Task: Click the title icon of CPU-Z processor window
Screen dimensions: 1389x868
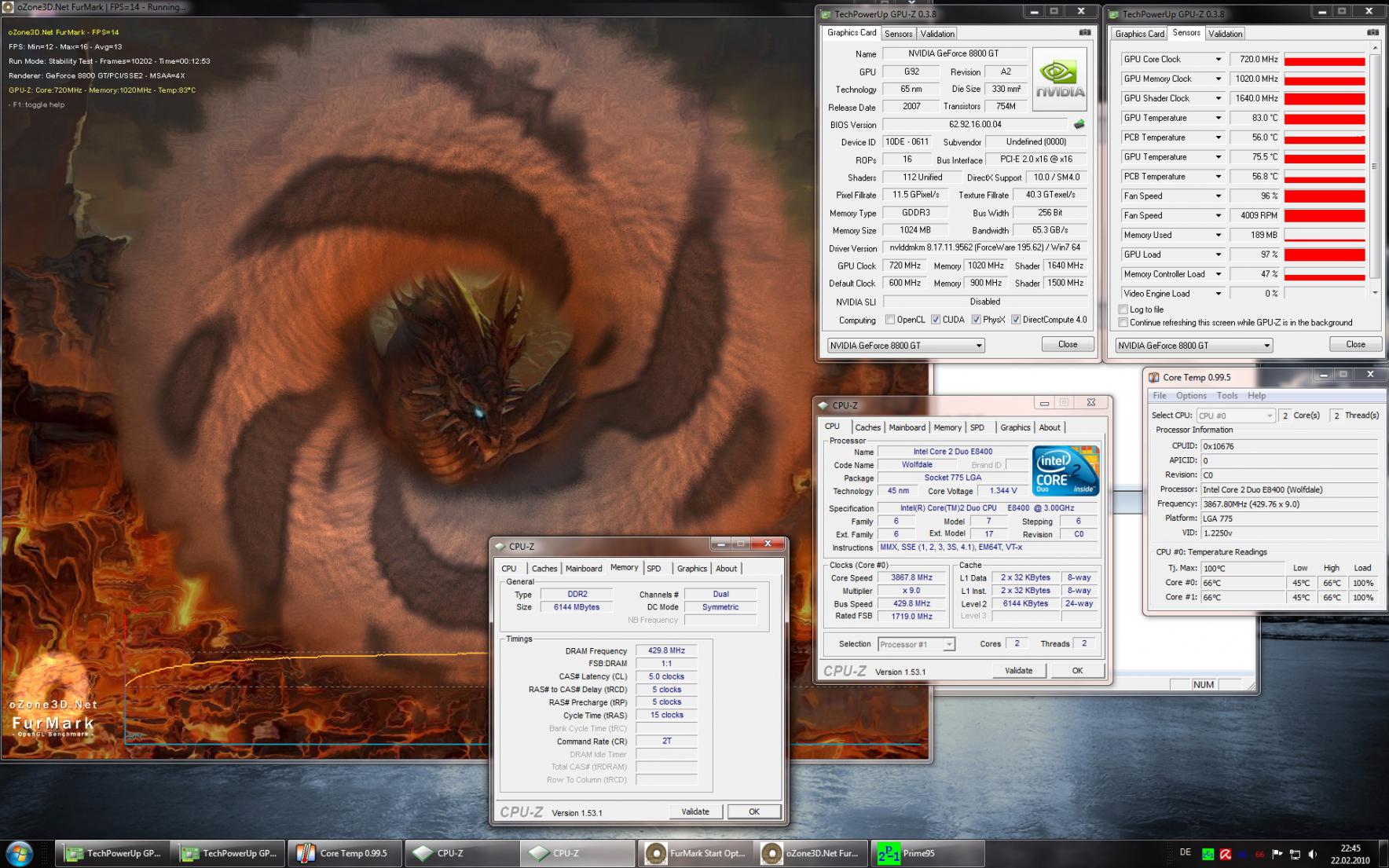Action: tap(823, 405)
